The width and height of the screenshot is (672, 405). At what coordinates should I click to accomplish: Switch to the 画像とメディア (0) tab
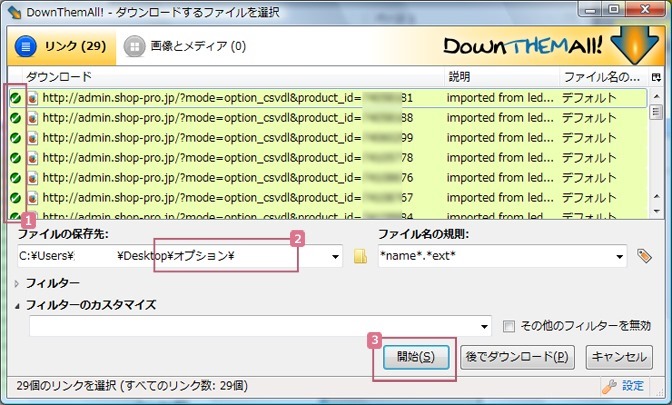point(186,46)
